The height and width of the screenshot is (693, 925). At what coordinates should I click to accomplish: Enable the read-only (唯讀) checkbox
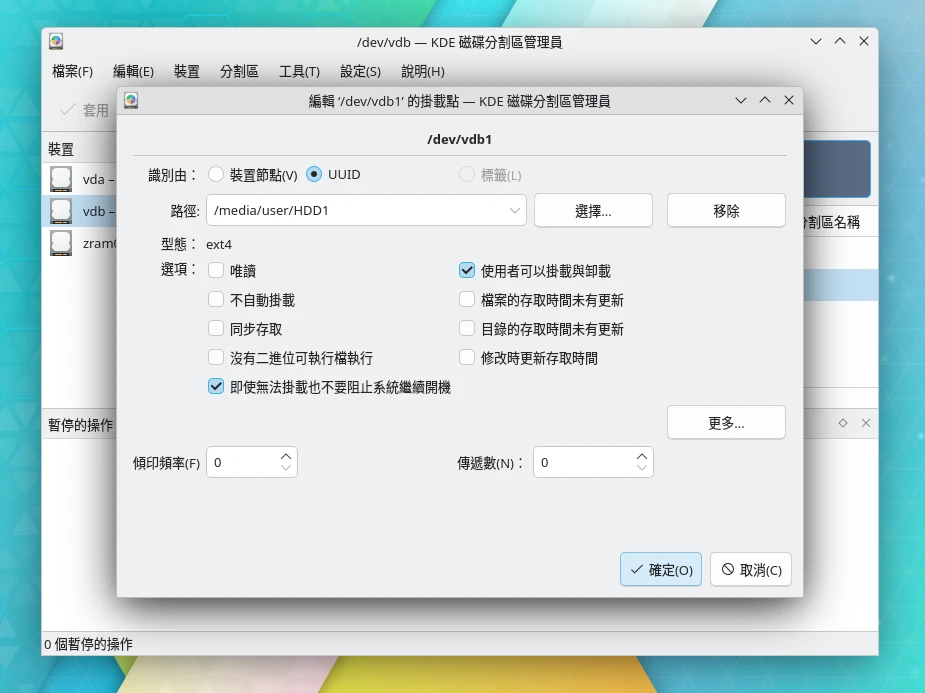[216, 271]
